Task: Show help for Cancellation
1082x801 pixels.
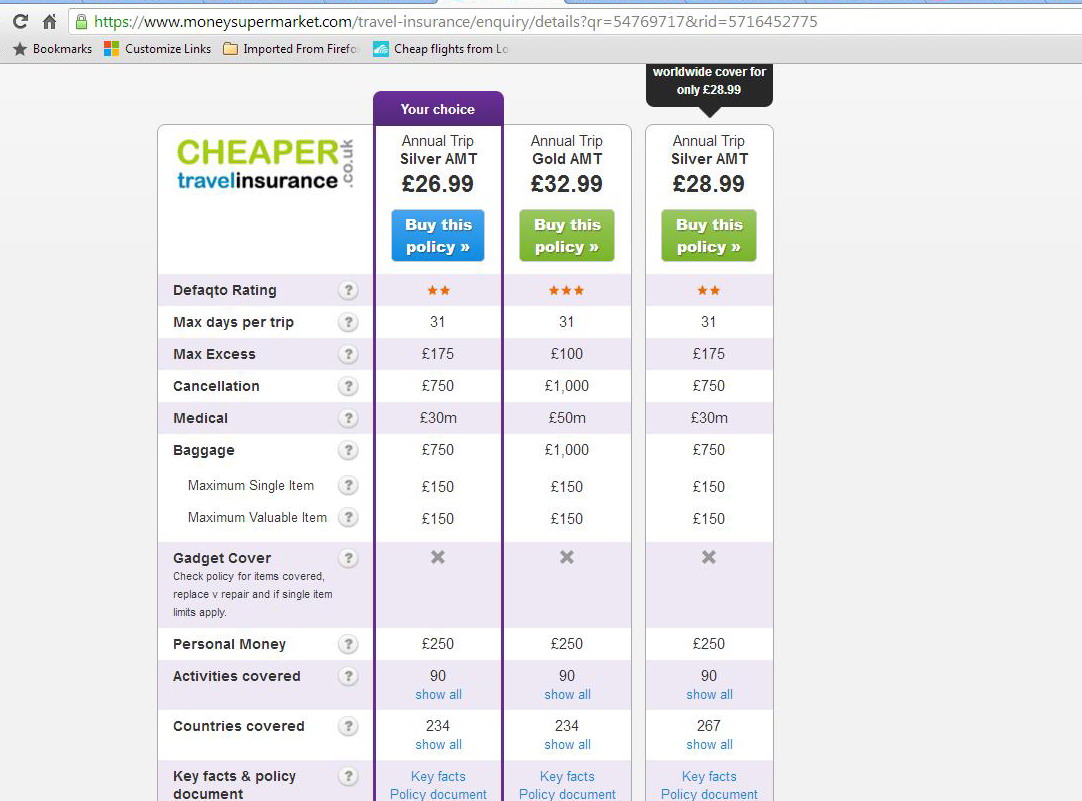Action: [x=348, y=386]
